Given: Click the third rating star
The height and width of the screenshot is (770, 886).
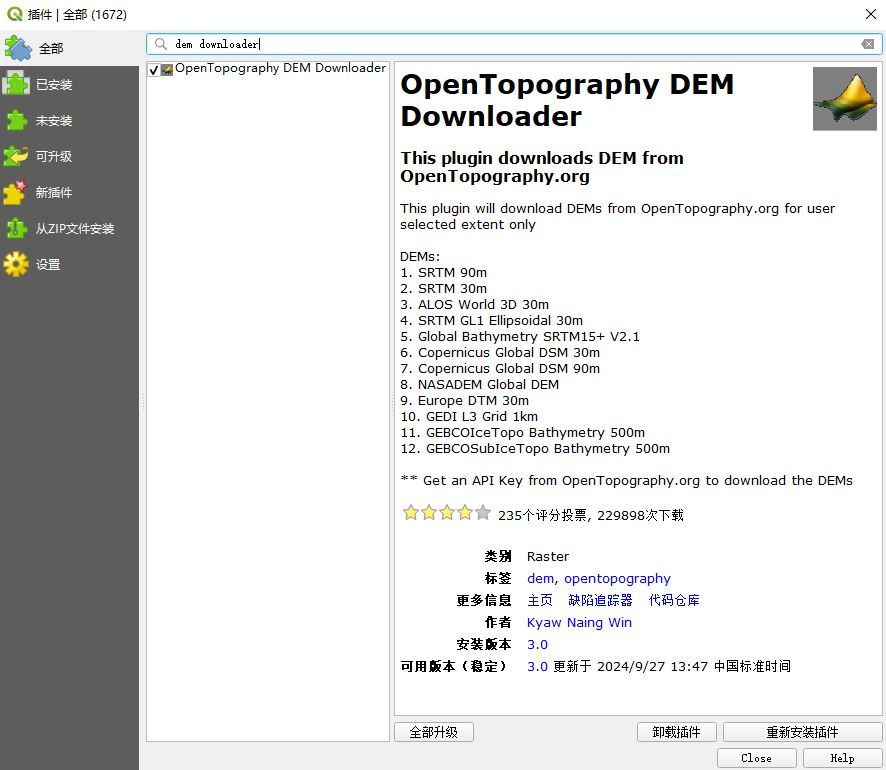Looking at the screenshot, I should point(447,513).
